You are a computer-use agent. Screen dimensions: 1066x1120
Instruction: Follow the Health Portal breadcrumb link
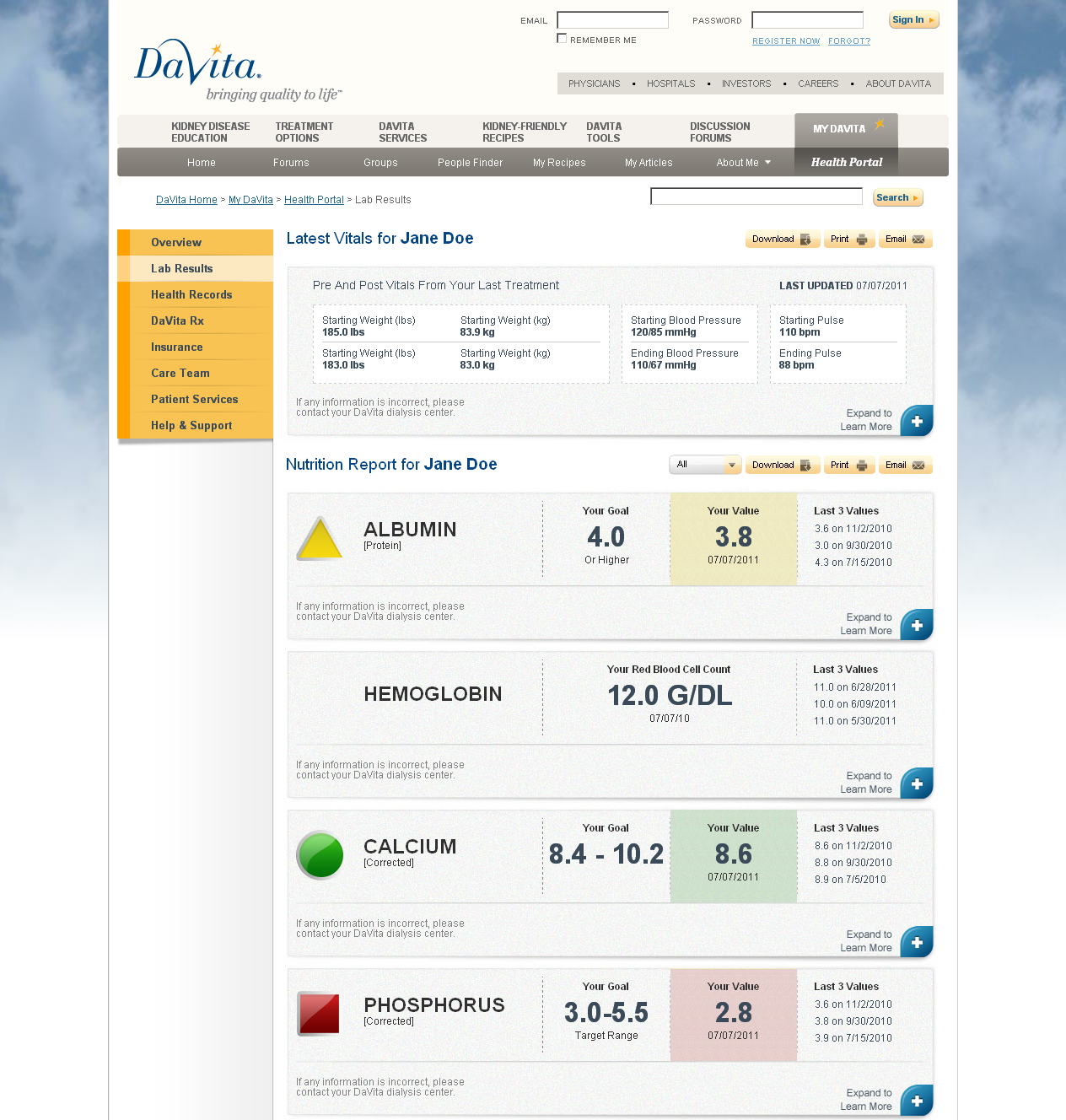[x=314, y=200]
